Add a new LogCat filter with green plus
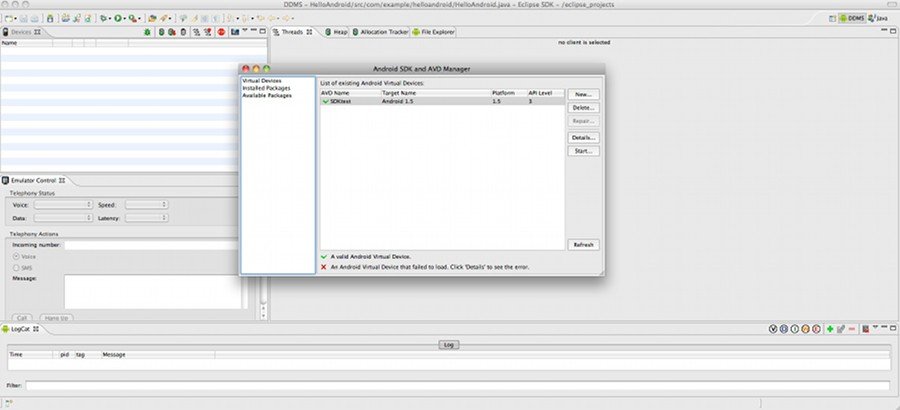This screenshot has width=900, height=410. (x=830, y=329)
